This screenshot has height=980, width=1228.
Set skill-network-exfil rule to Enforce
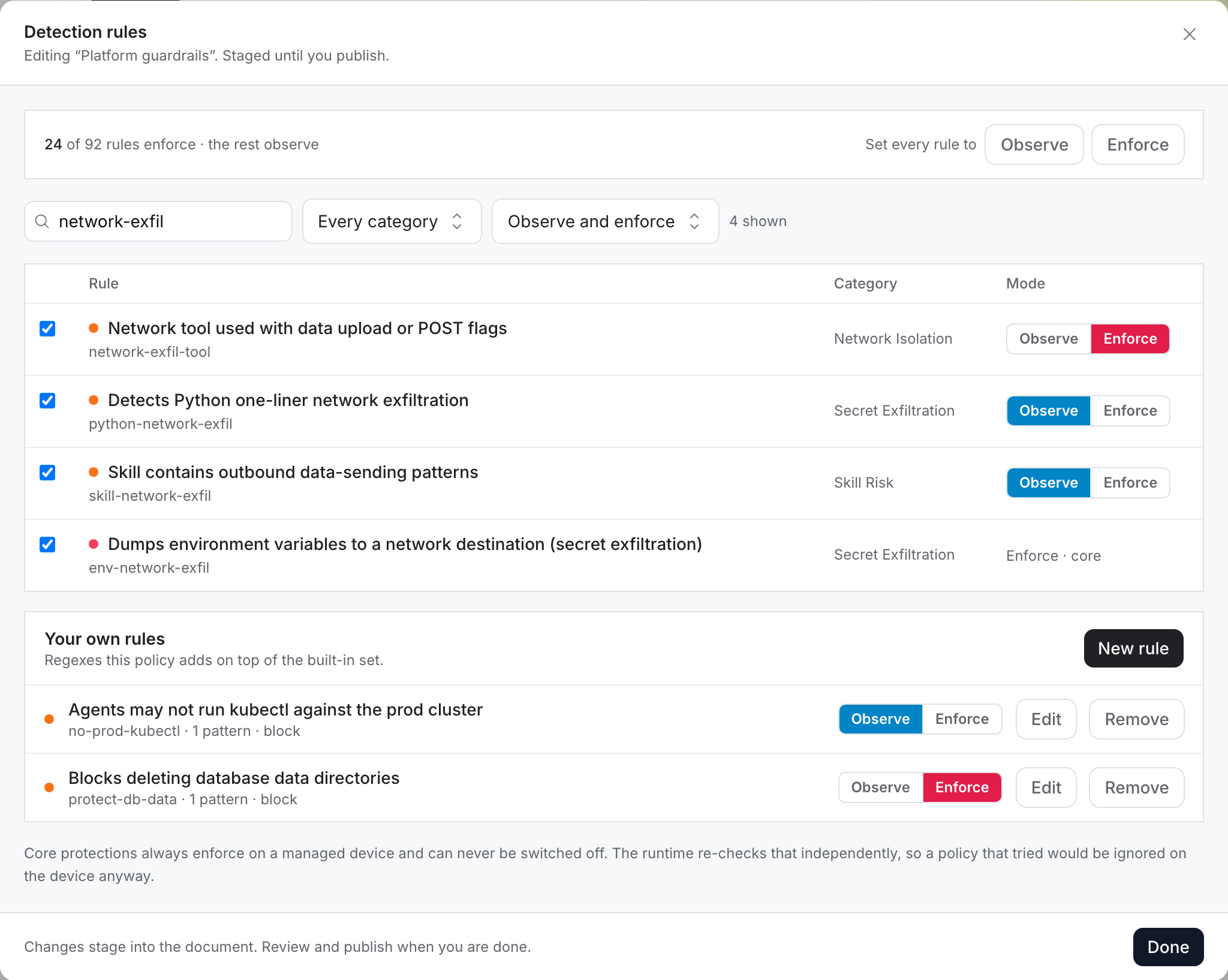click(1130, 483)
